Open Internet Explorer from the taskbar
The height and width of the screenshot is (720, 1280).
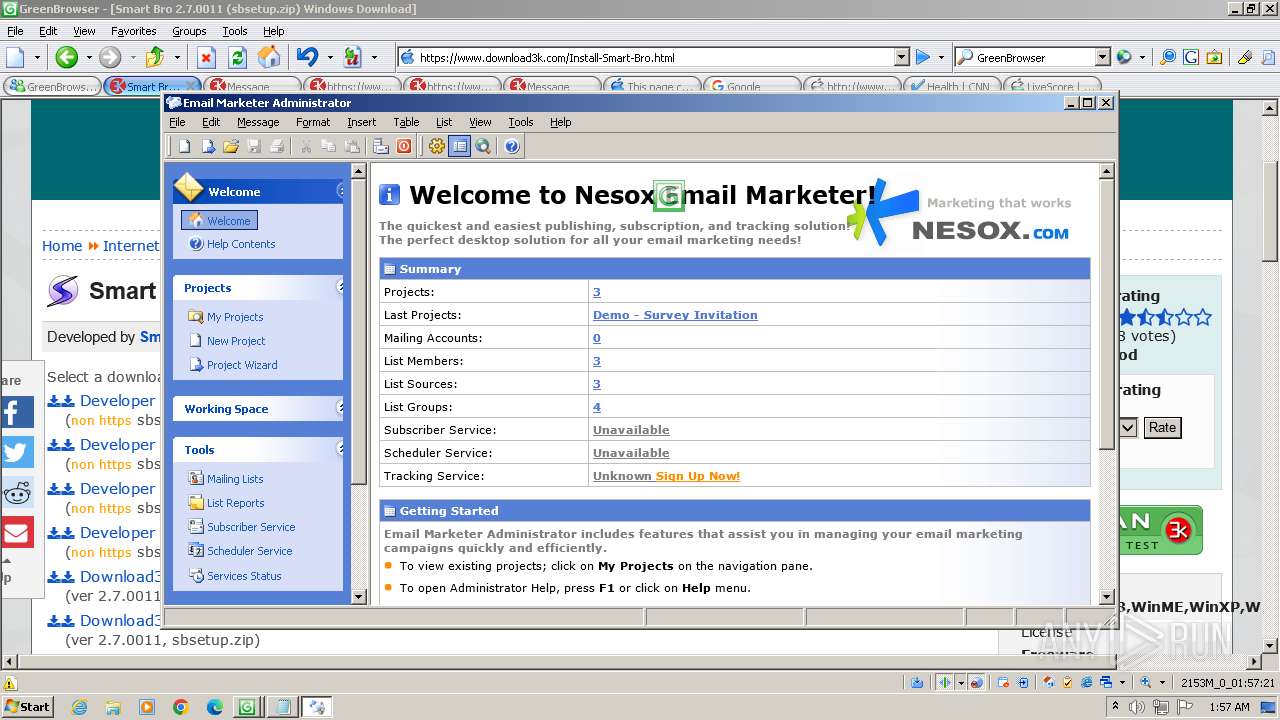[79, 707]
